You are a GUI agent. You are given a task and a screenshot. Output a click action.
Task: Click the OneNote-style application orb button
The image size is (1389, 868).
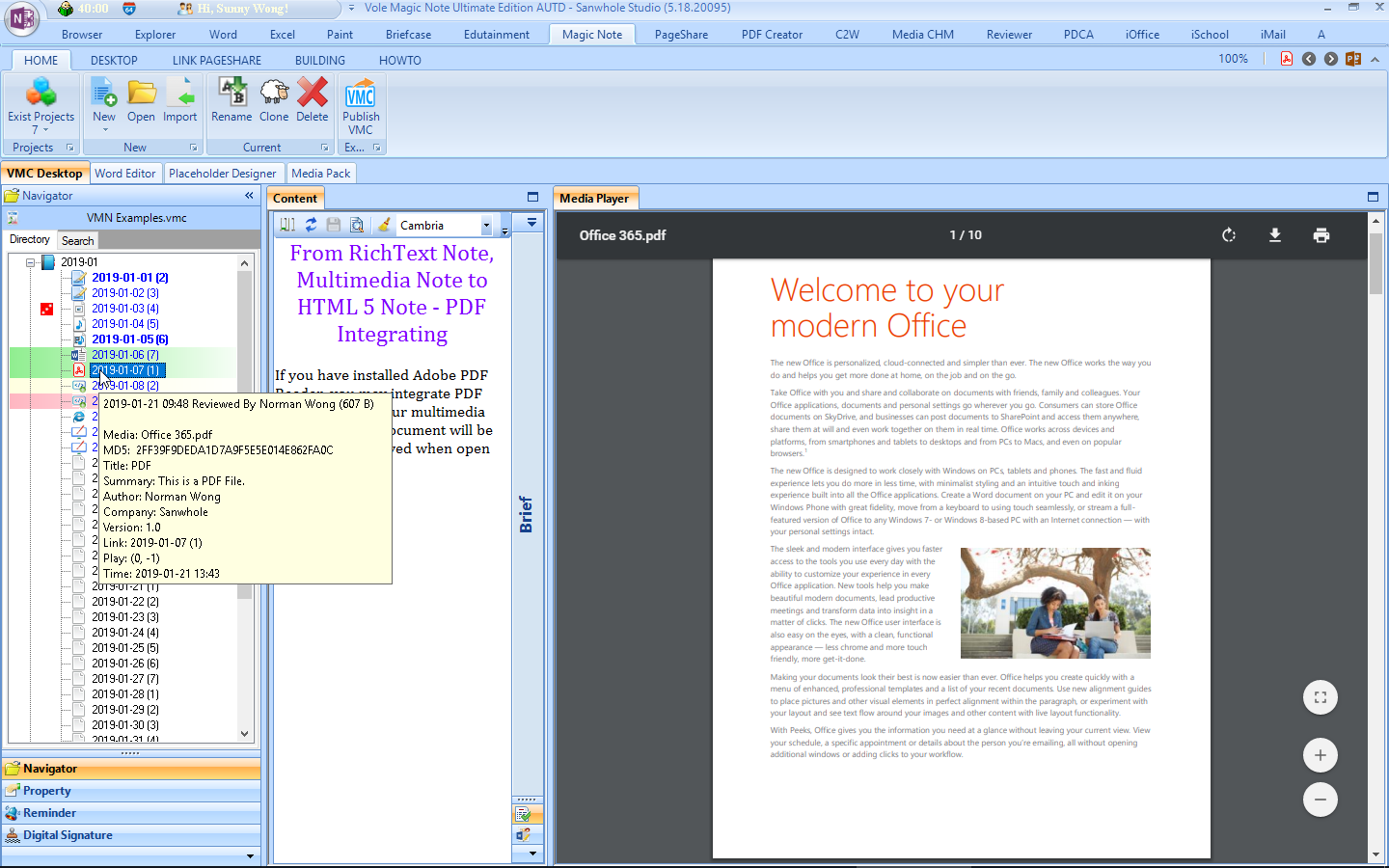point(21,18)
